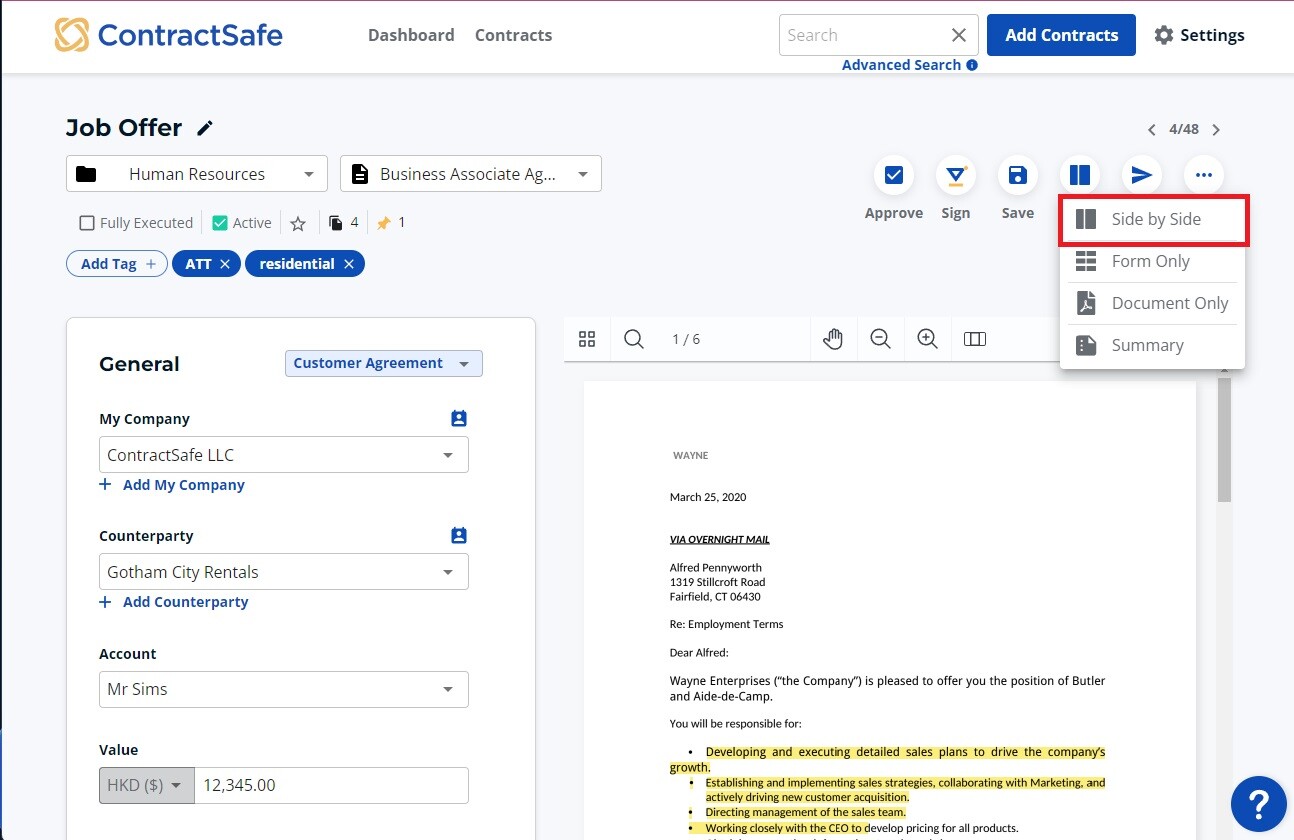Go to the Dashboard tab
Screen dimensions: 1294x840
[x=411, y=35]
